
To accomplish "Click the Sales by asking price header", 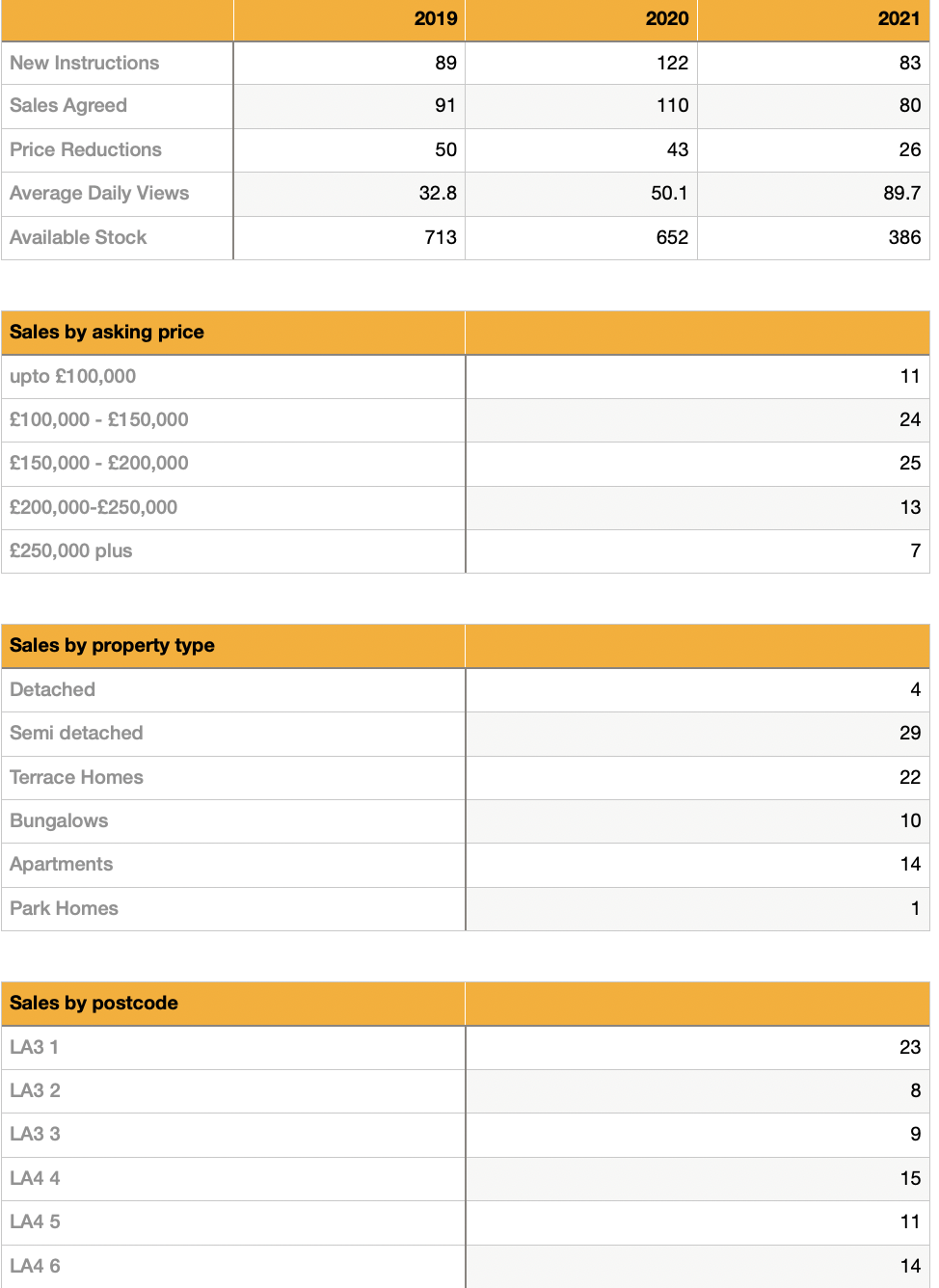I will pyautogui.click(x=107, y=332).
